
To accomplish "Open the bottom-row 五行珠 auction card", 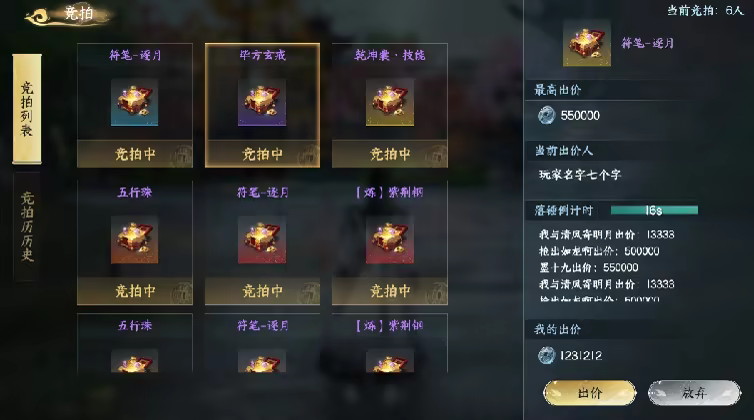I will tap(135, 343).
